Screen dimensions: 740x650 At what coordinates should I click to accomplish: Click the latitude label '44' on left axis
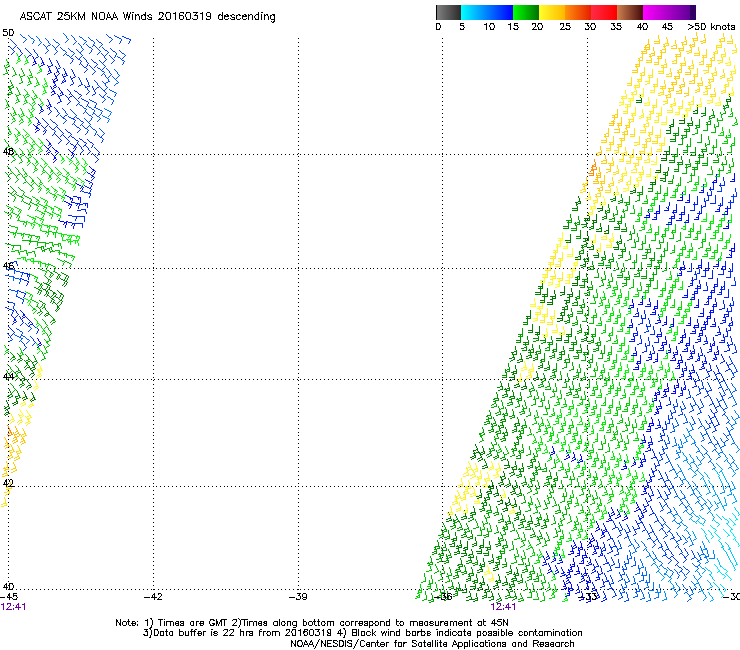coord(8,377)
